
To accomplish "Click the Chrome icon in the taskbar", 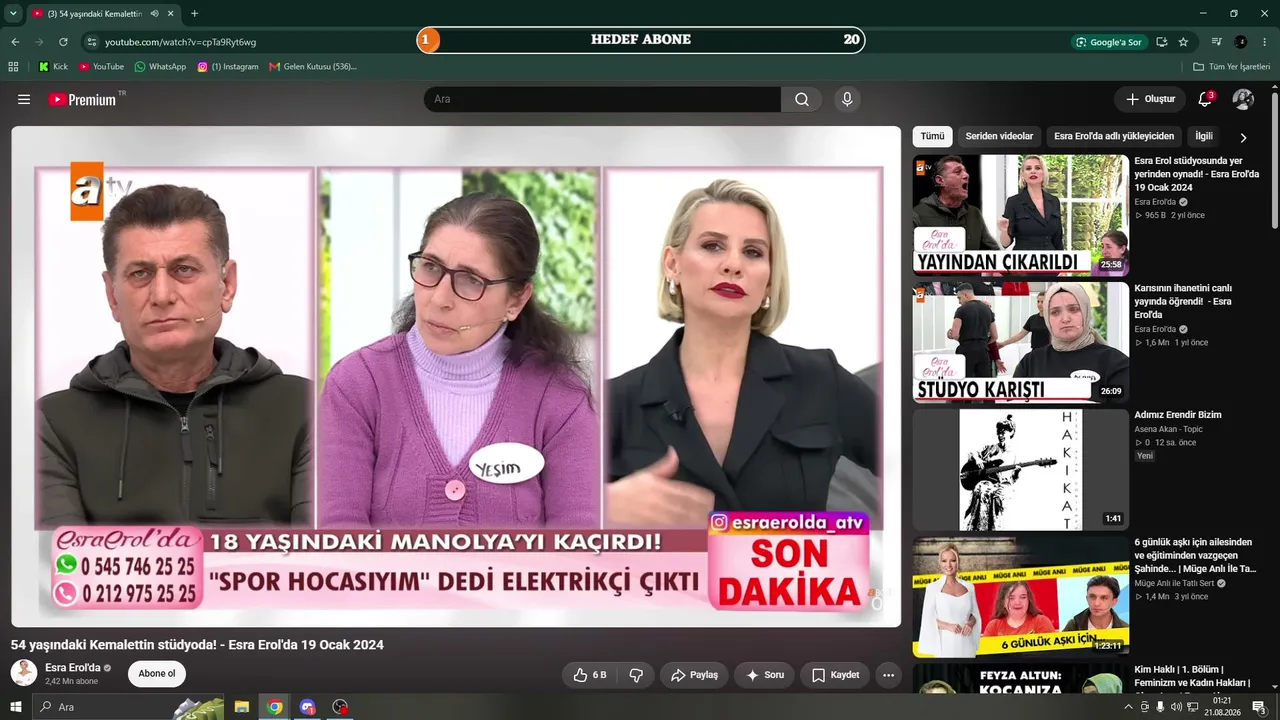I will (x=275, y=707).
